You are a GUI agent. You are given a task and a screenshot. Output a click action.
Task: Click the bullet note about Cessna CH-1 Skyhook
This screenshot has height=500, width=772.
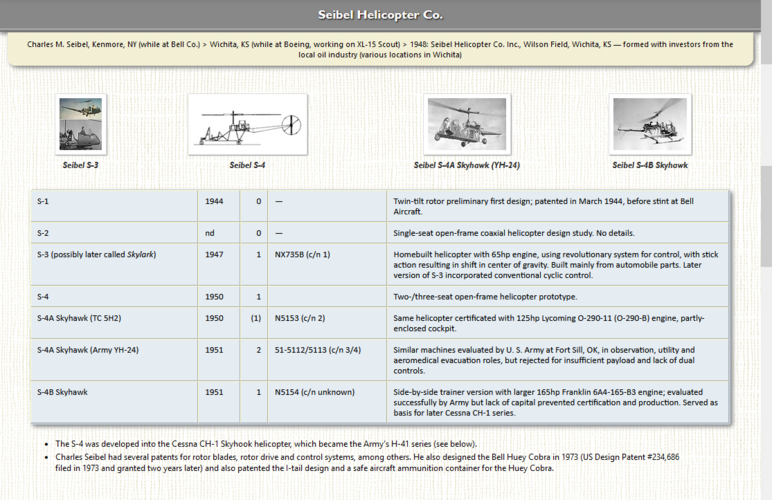(x=266, y=444)
